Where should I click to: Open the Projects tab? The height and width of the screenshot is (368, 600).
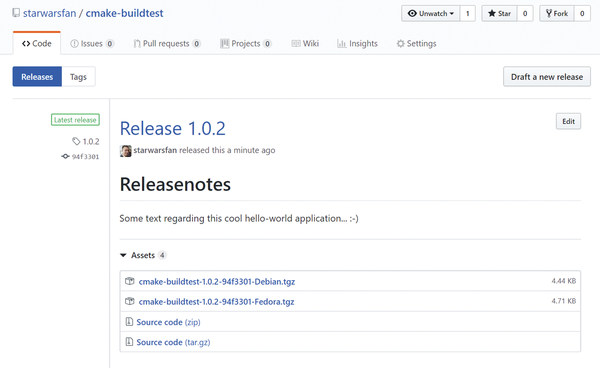tap(246, 44)
